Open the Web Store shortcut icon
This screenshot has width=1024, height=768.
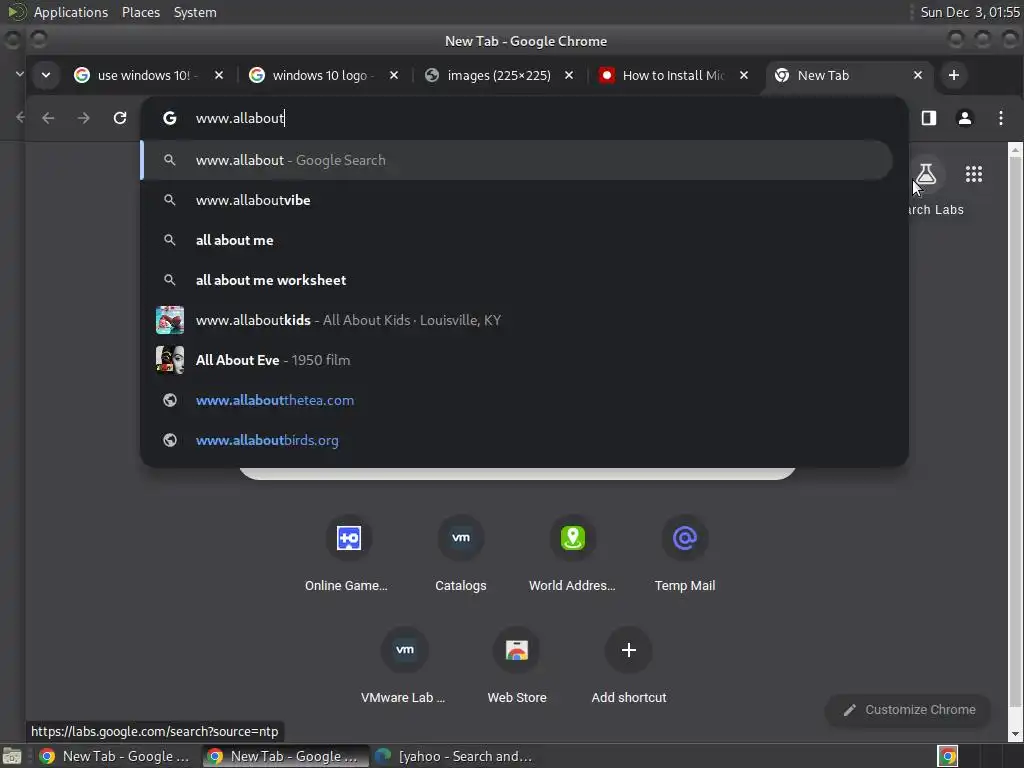[517, 650]
